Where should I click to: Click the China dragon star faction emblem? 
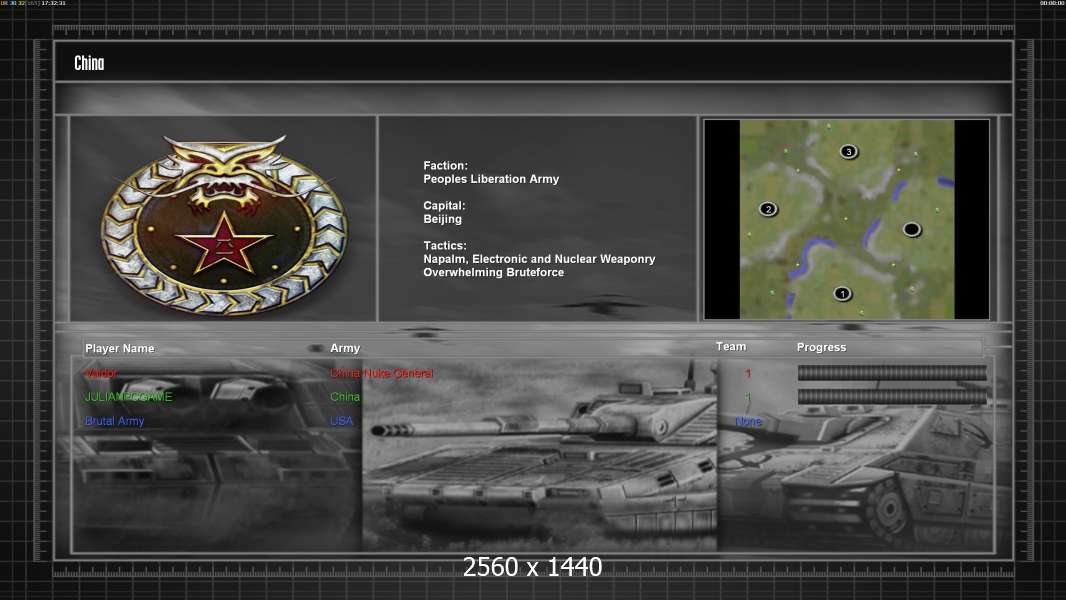(x=224, y=225)
